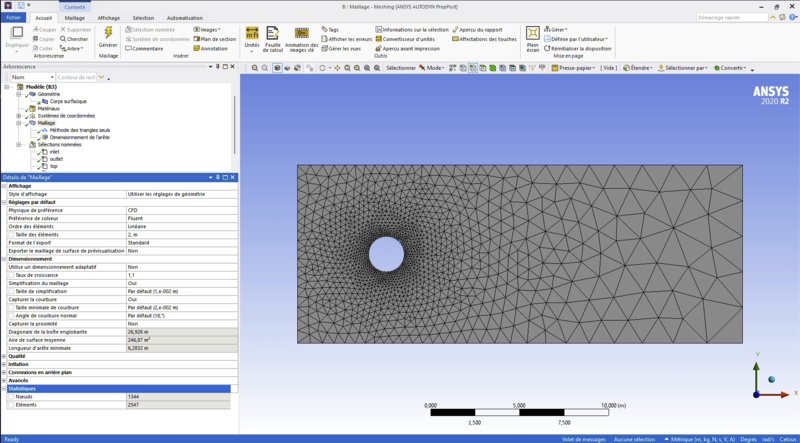The width and height of the screenshot is (800, 443).
Task: Click Afficher les erreurs
Action: pos(346,39)
